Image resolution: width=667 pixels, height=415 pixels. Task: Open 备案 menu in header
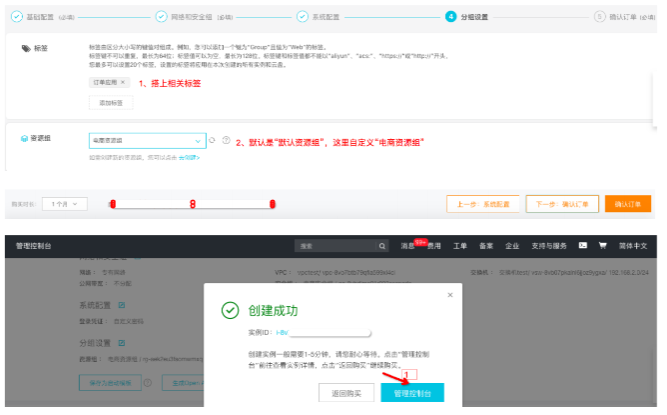tap(486, 246)
